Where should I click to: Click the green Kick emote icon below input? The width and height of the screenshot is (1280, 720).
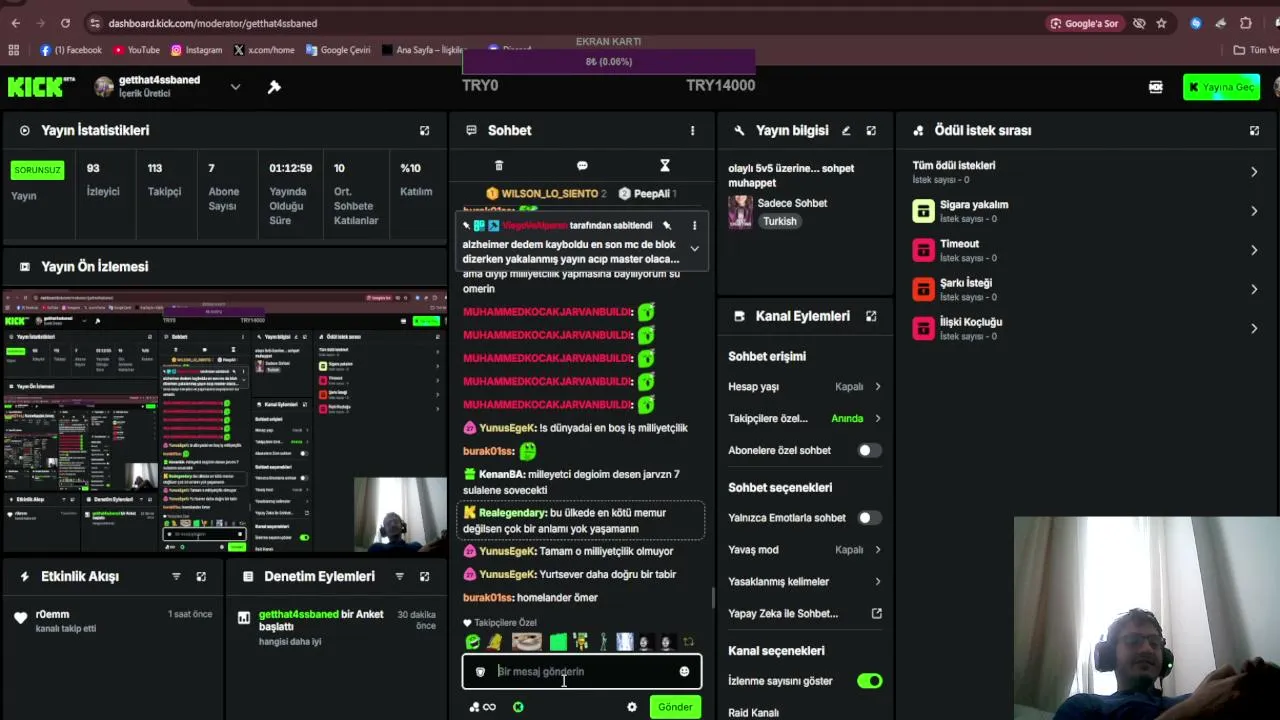[x=518, y=707]
